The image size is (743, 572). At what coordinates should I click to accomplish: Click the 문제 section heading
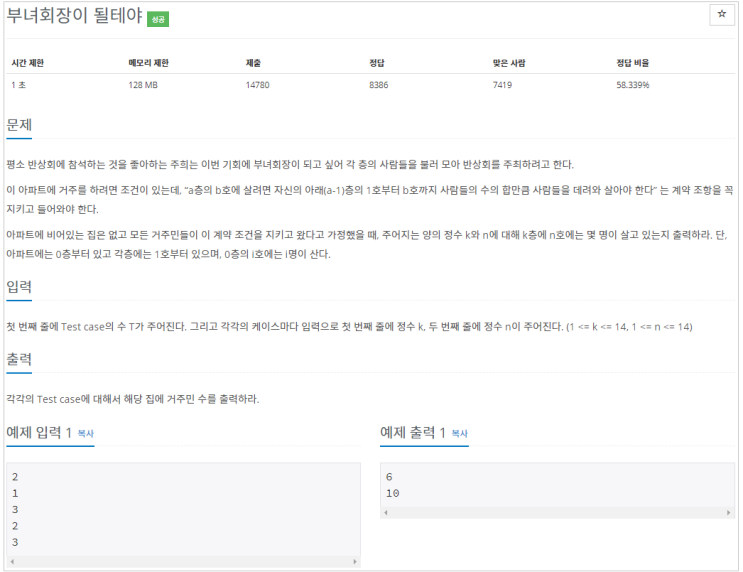click(19, 125)
